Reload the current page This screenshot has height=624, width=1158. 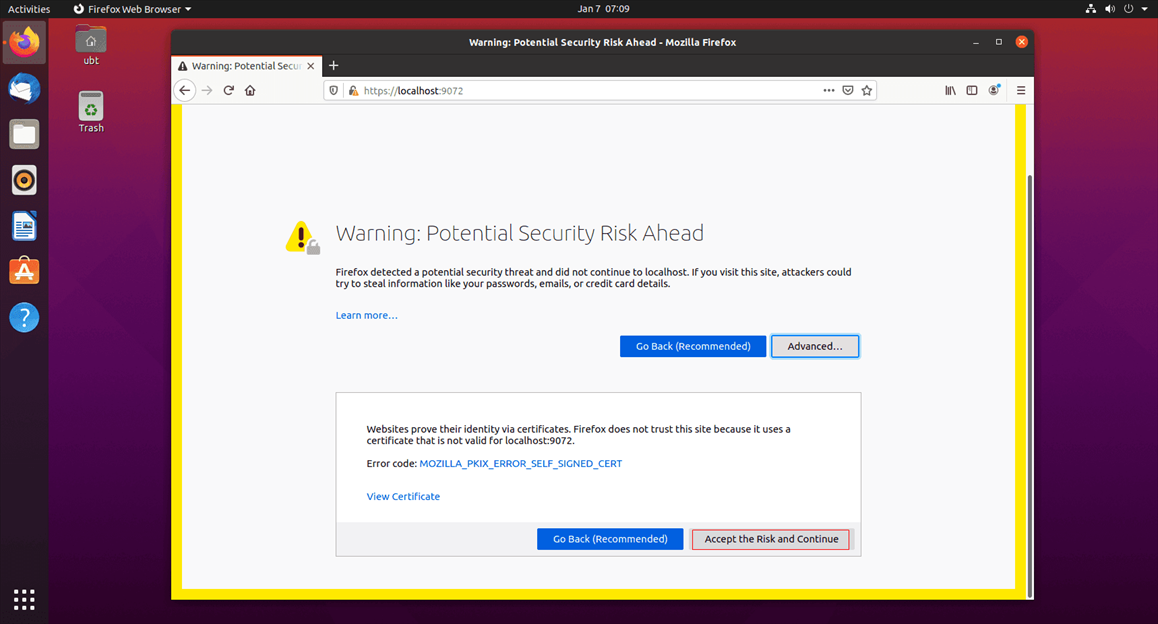228,90
